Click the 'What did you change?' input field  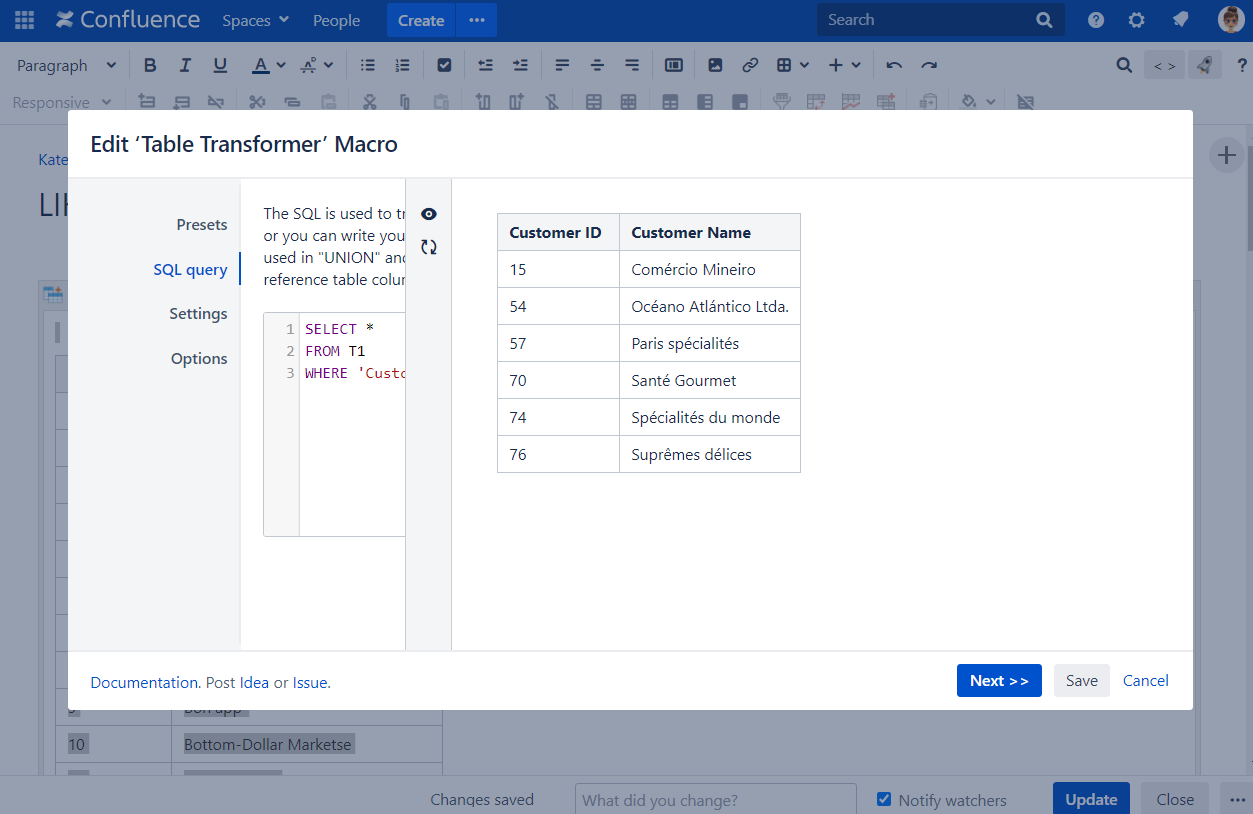(x=715, y=800)
